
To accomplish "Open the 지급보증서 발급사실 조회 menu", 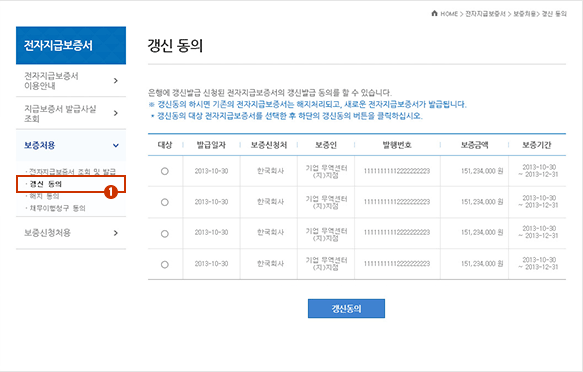I will (60, 113).
